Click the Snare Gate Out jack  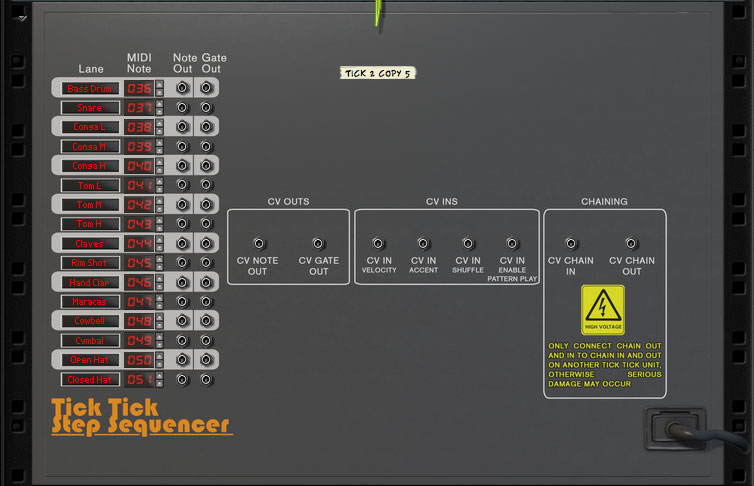206,108
